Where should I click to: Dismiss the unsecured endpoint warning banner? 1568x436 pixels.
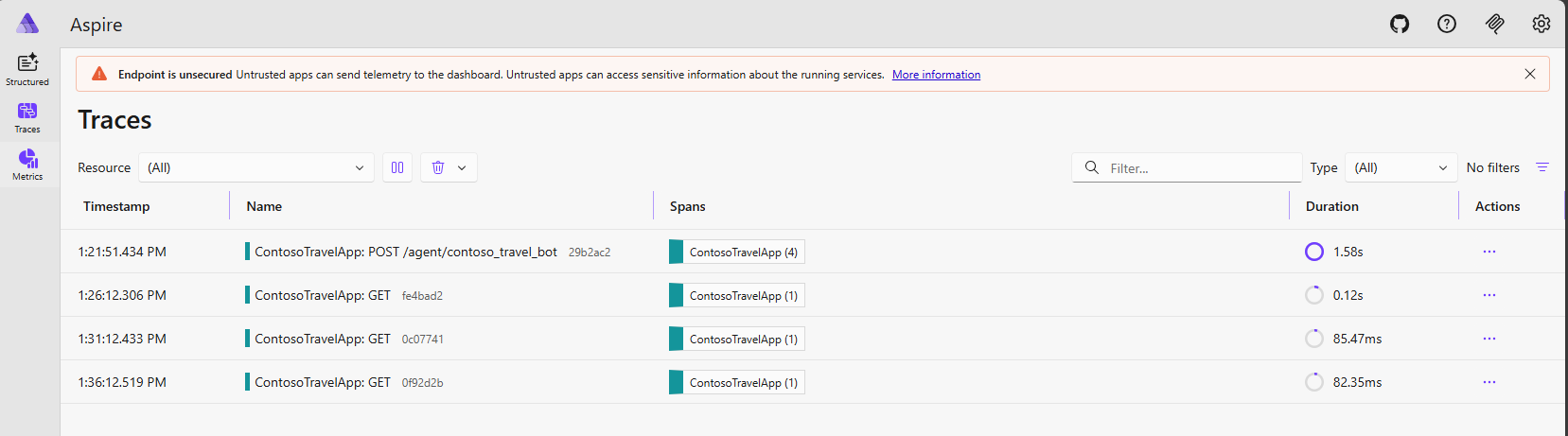click(x=1530, y=74)
